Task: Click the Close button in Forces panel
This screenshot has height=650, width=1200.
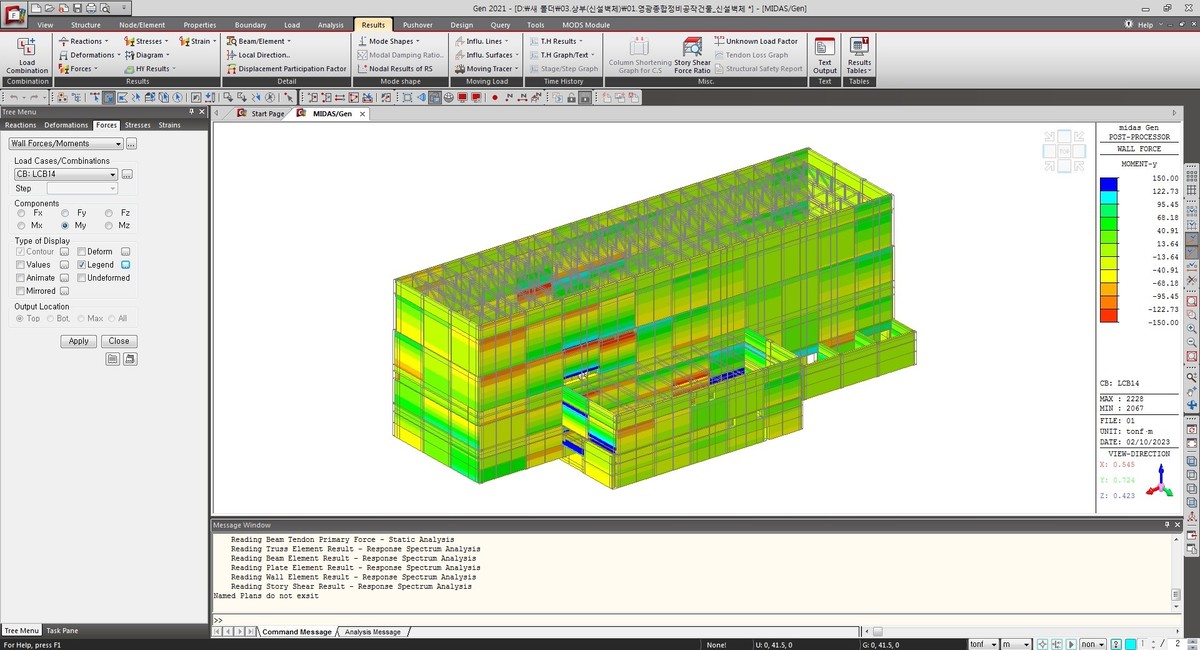Action: point(118,340)
